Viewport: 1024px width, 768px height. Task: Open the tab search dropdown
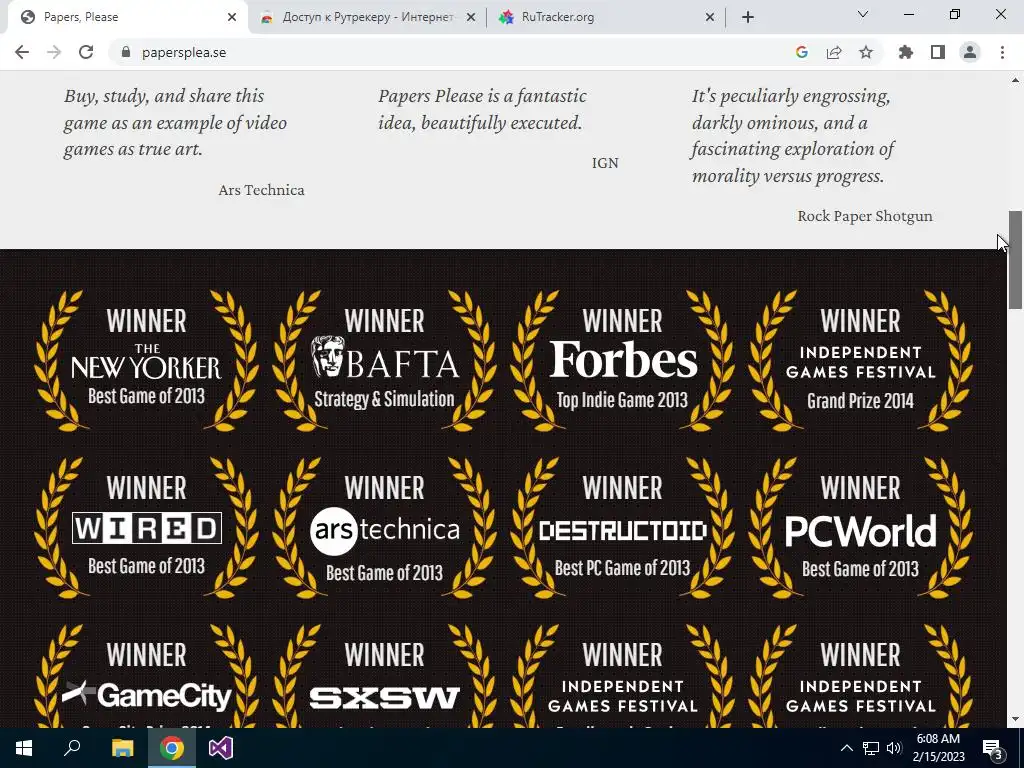(863, 14)
